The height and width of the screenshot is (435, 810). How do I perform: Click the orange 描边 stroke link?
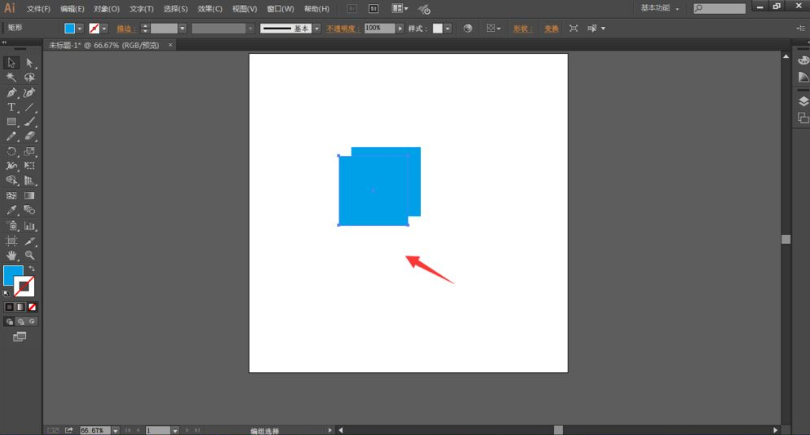[x=126, y=29]
